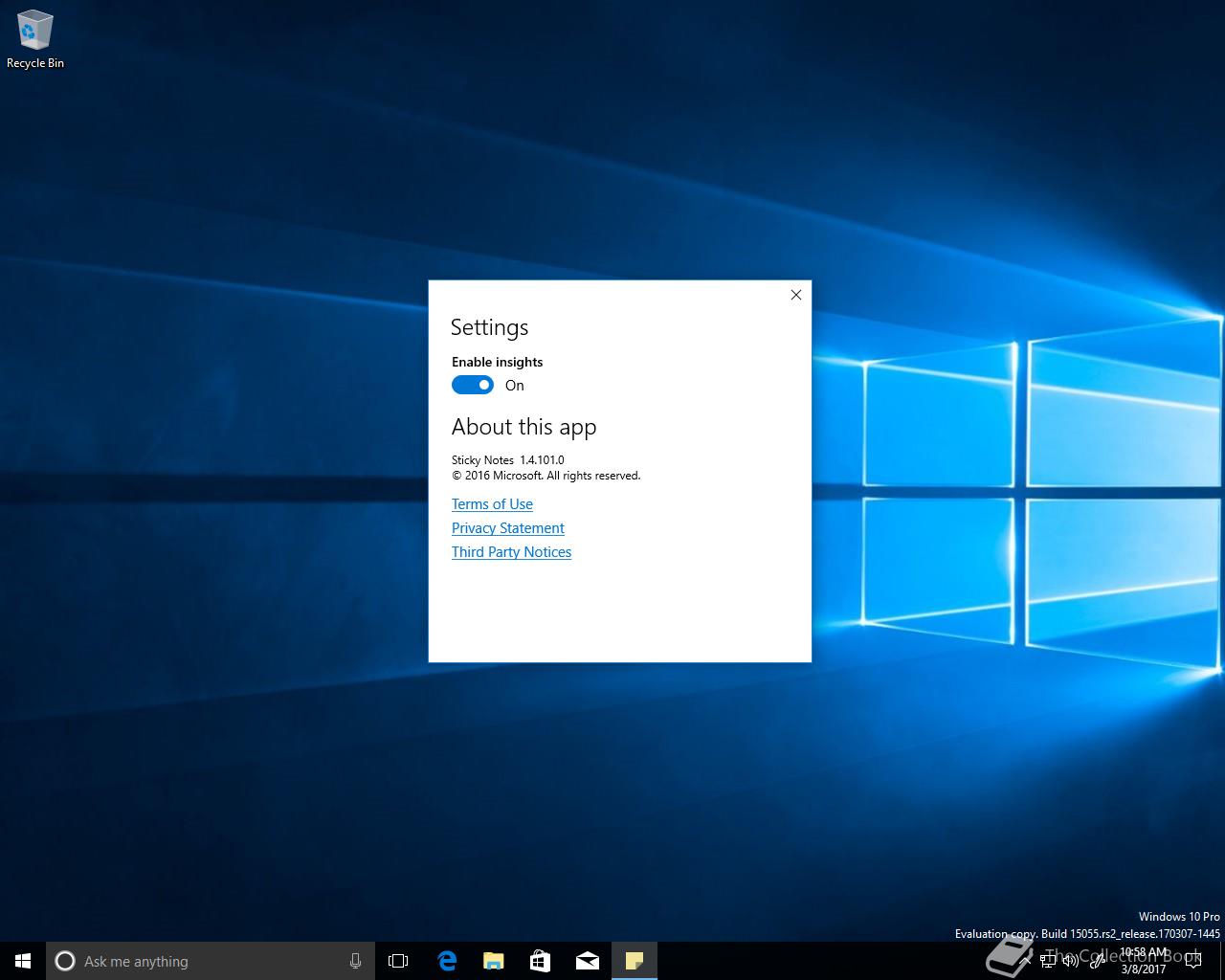Open the Third Party Notices link
This screenshot has width=1225, height=980.
tap(511, 552)
